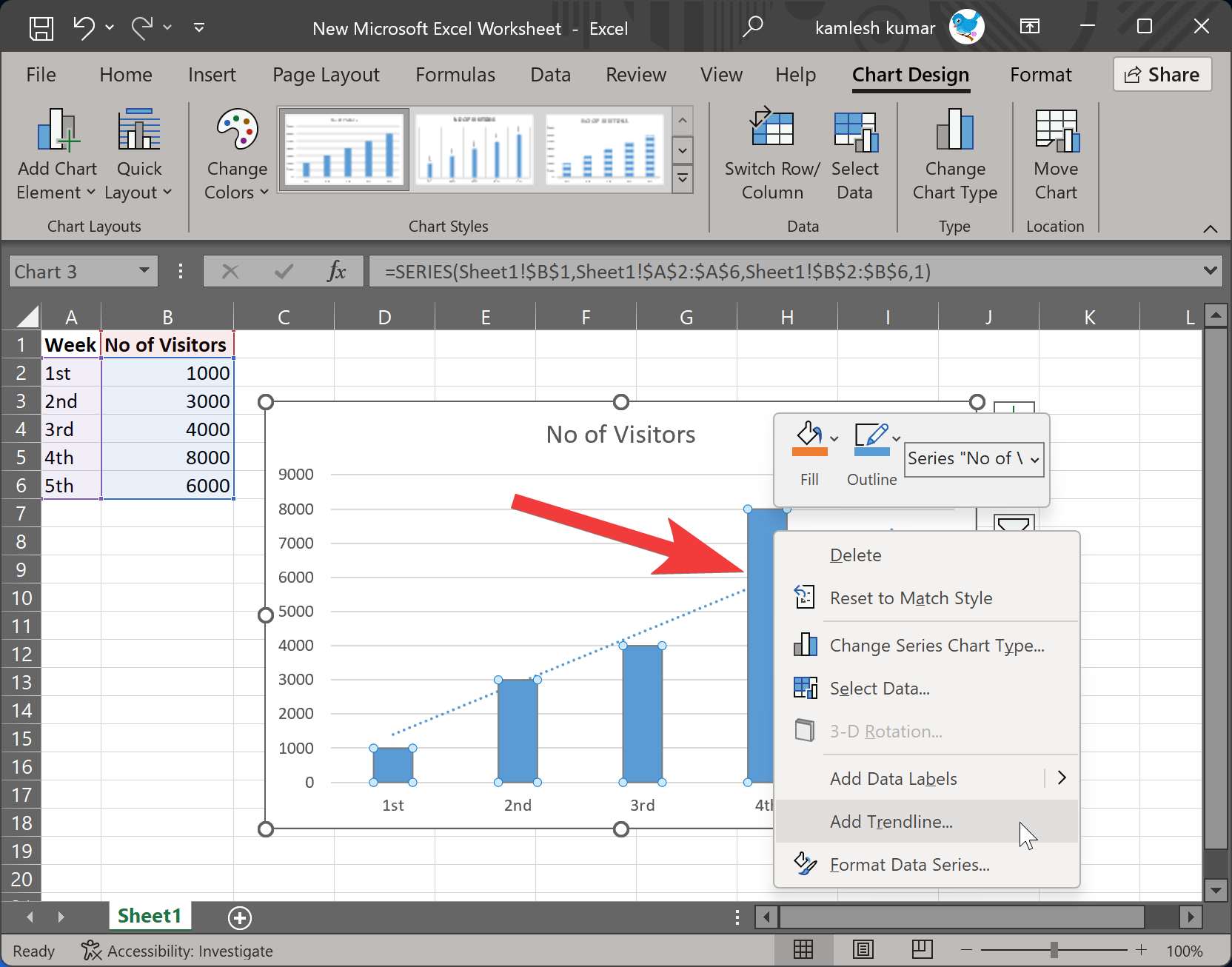Screen dimensions: 1232x967
Task: Click the kamlesh kumar profile avatar
Action: (967, 27)
